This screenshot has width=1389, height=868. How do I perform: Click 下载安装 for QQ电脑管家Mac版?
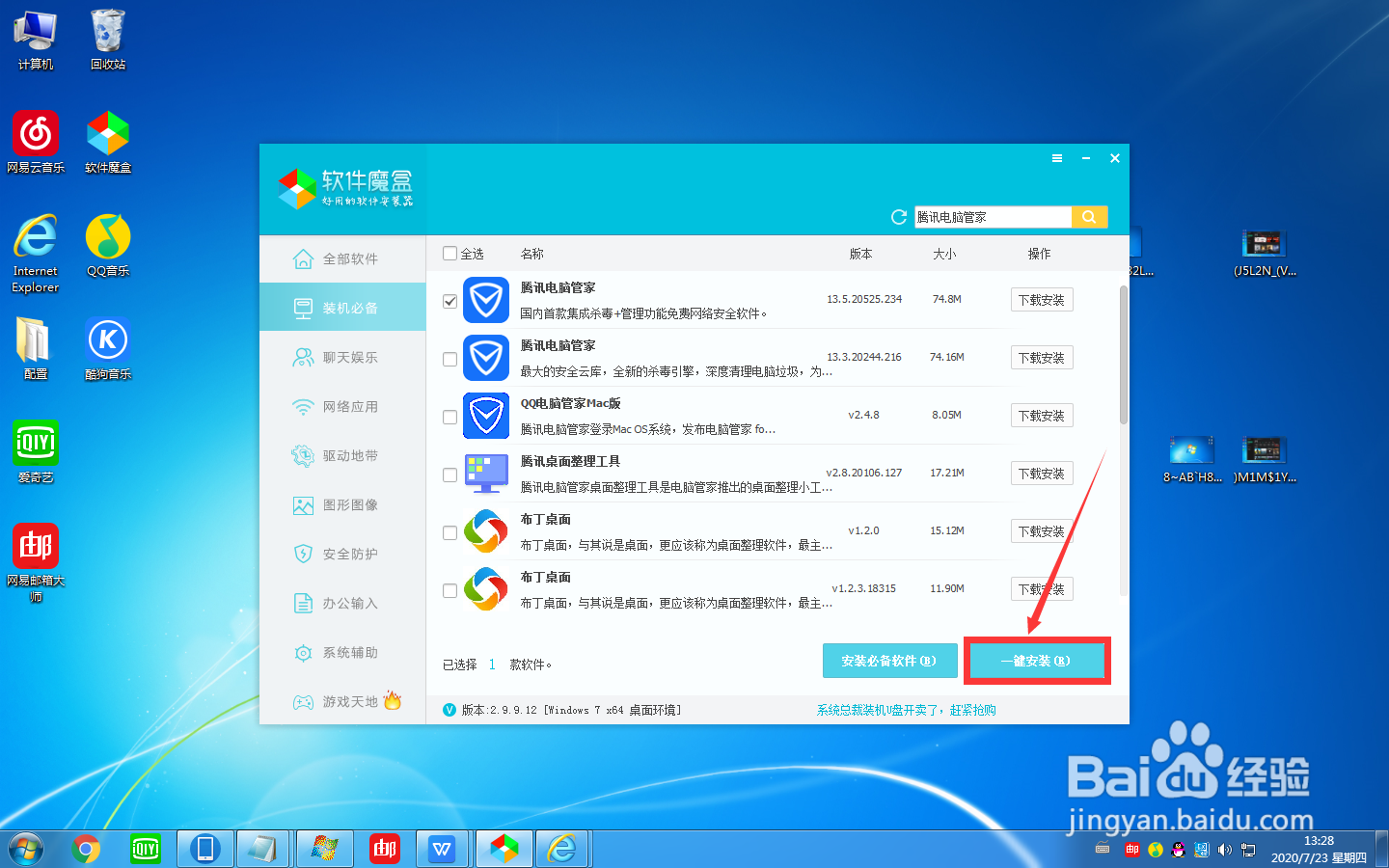point(1042,416)
